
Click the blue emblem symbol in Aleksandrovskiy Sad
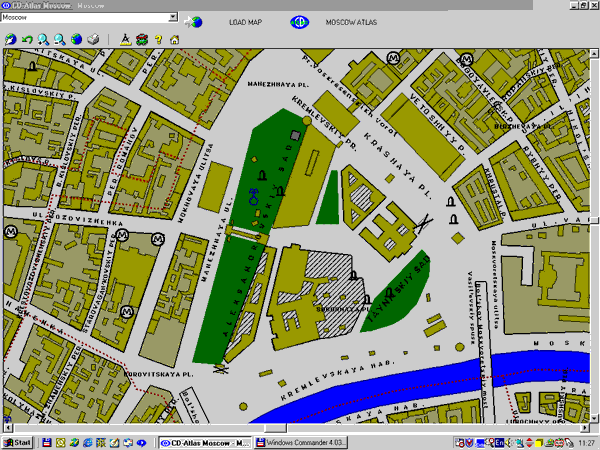click(253, 197)
